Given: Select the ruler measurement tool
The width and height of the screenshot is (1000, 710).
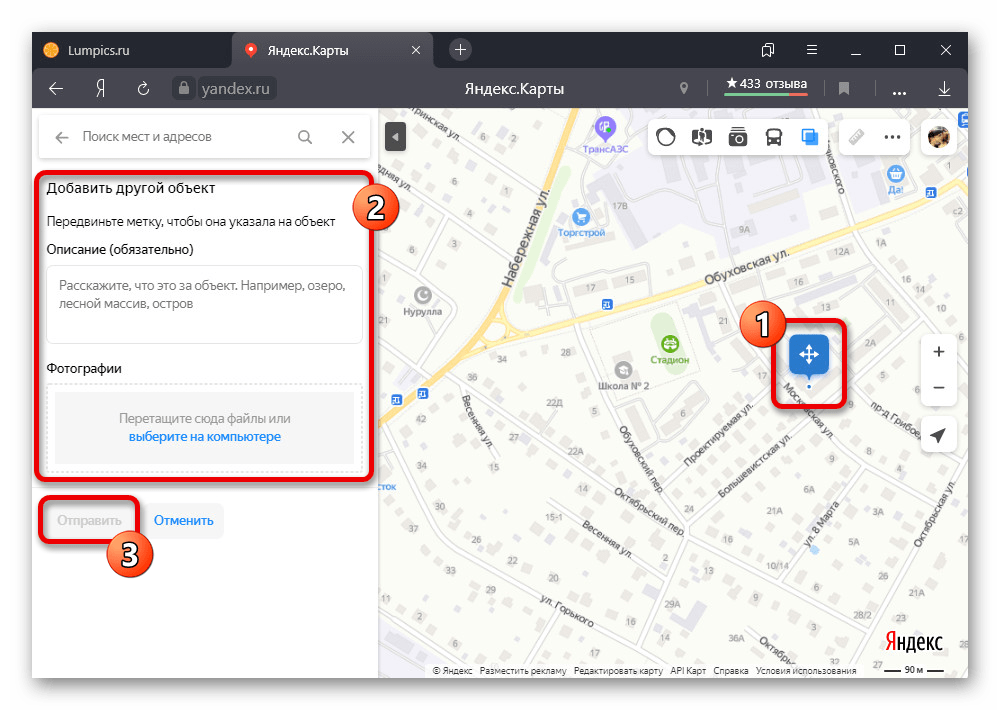Looking at the screenshot, I should [857, 137].
